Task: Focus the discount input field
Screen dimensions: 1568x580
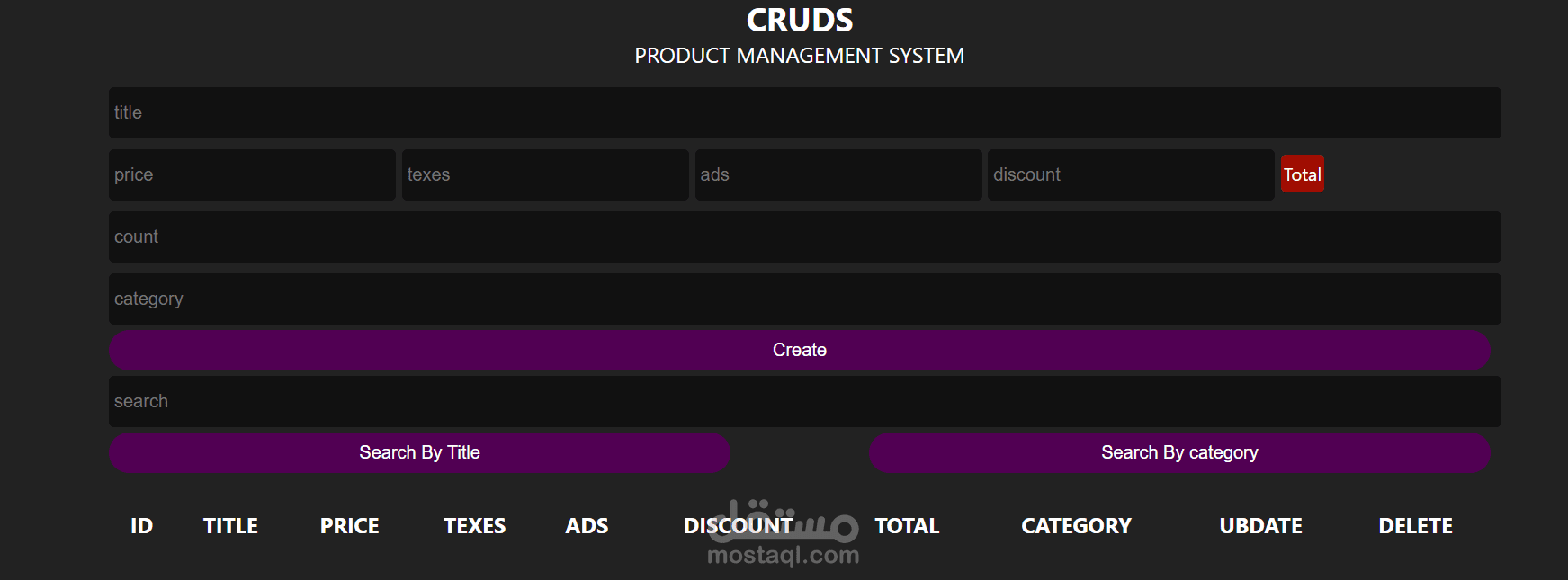Action: point(1131,174)
